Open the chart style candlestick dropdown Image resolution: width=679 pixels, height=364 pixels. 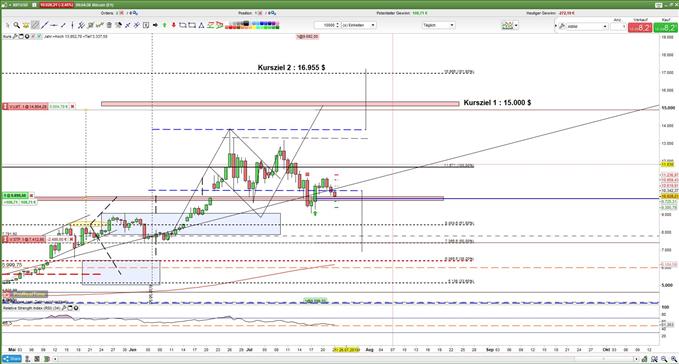(510, 26)
